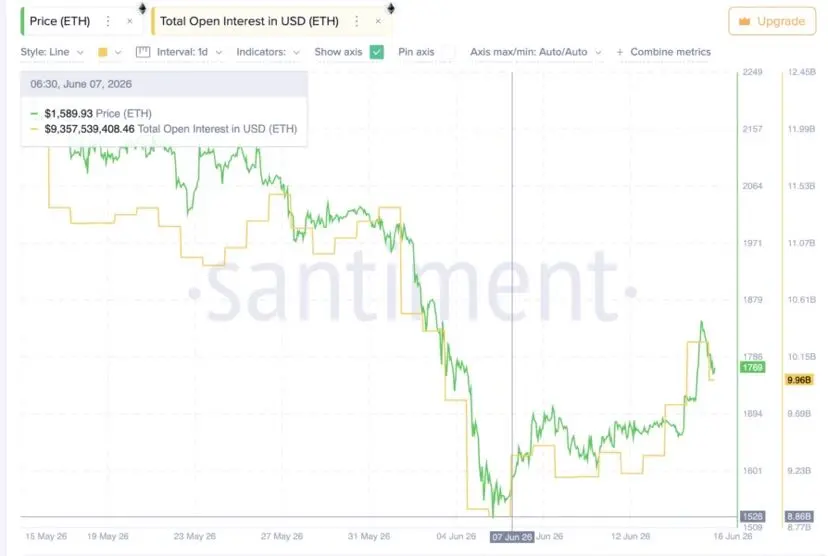The width and height of the screenshot is (828, 556).
Task: Click the interval calendar icon
Action: coord(143,52)
